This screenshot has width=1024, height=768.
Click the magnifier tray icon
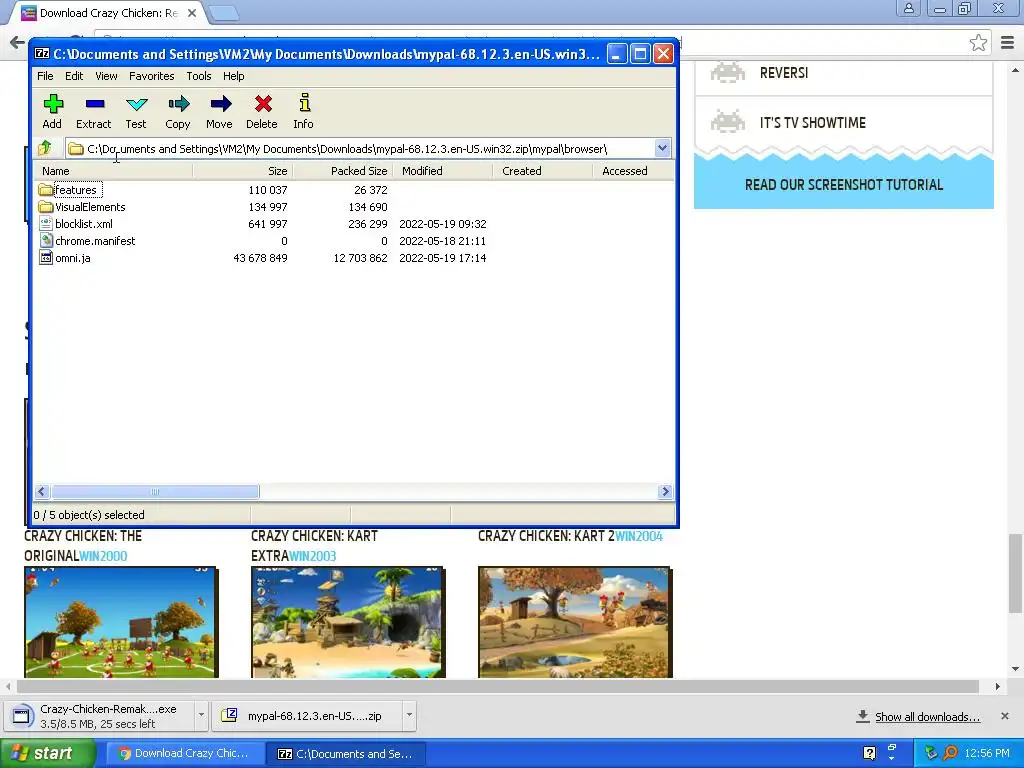pyautogui.click(x=950, y=753)
